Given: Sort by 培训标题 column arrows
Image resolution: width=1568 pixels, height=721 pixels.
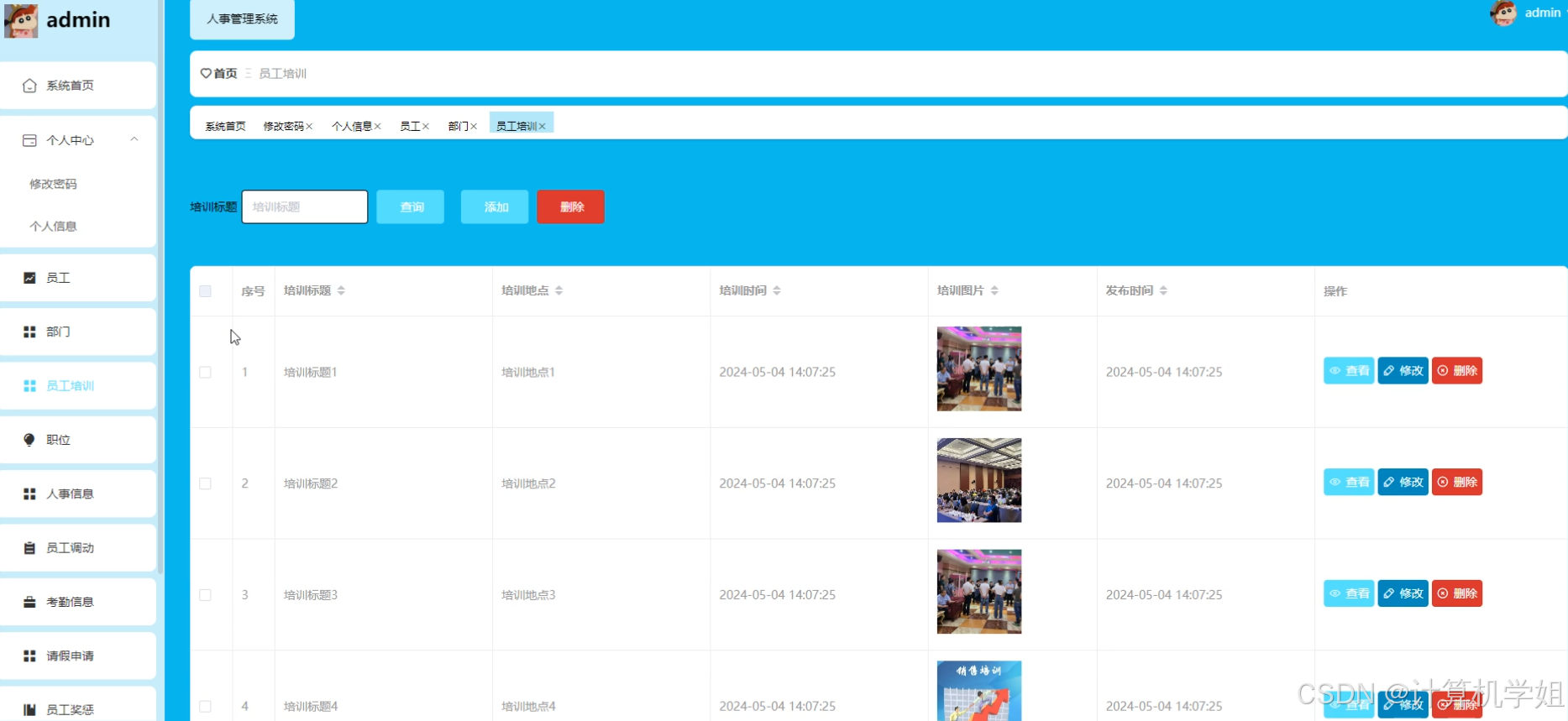Looking at the screenshot, I should (x=341, y=290).
